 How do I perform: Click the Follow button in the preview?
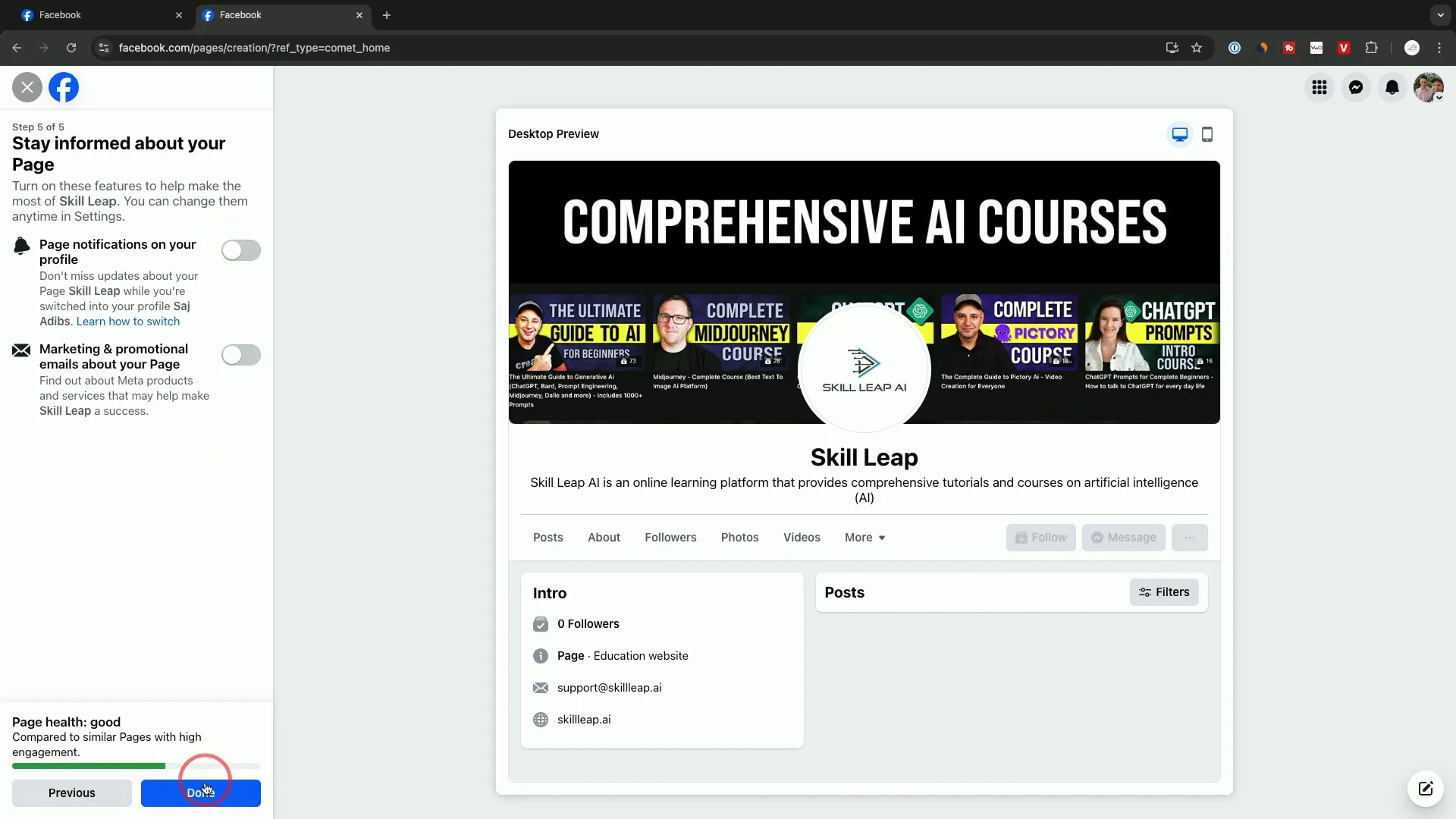[1040, 538]
